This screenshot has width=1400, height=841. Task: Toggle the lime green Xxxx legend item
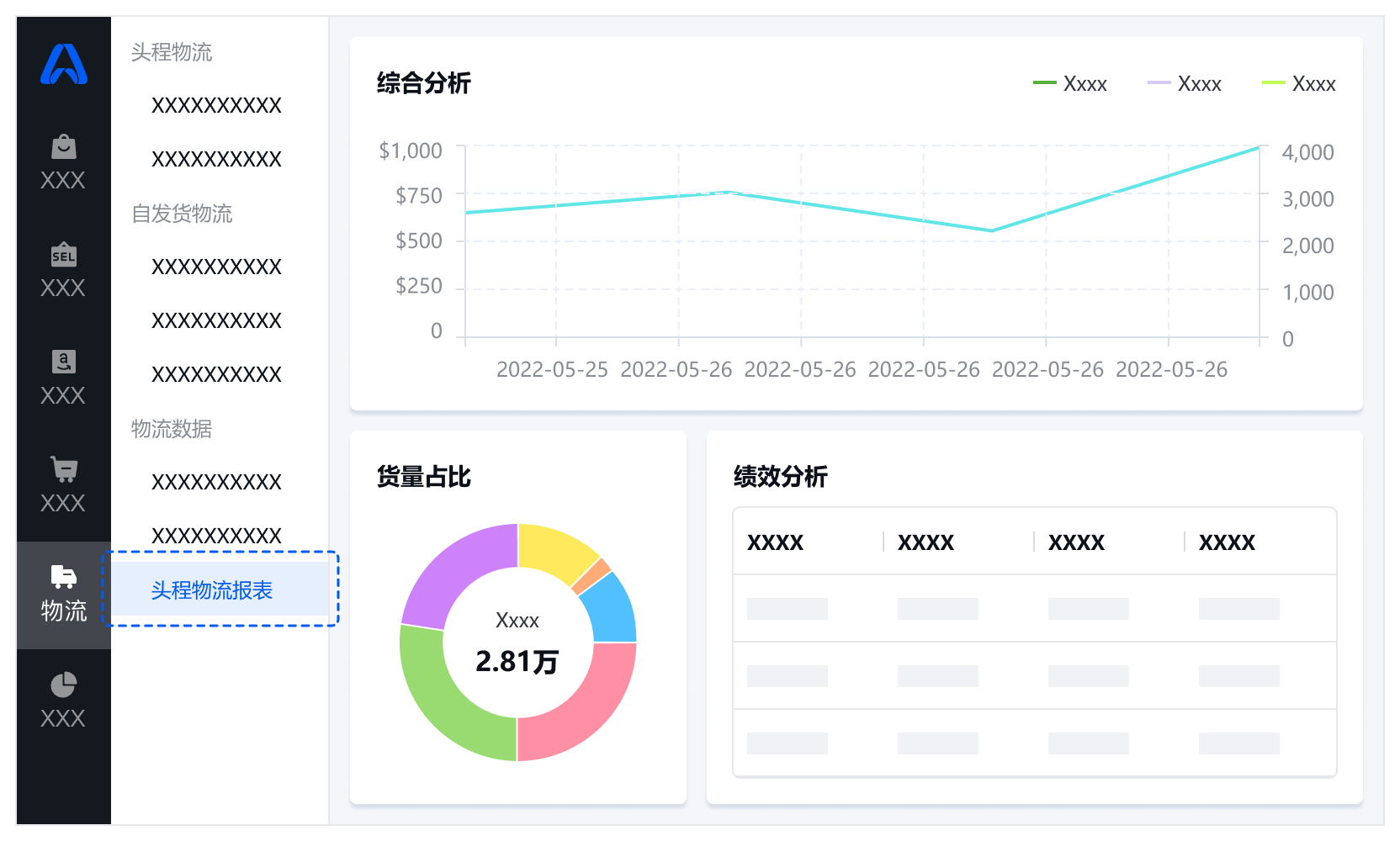(x=1299, y=84)
